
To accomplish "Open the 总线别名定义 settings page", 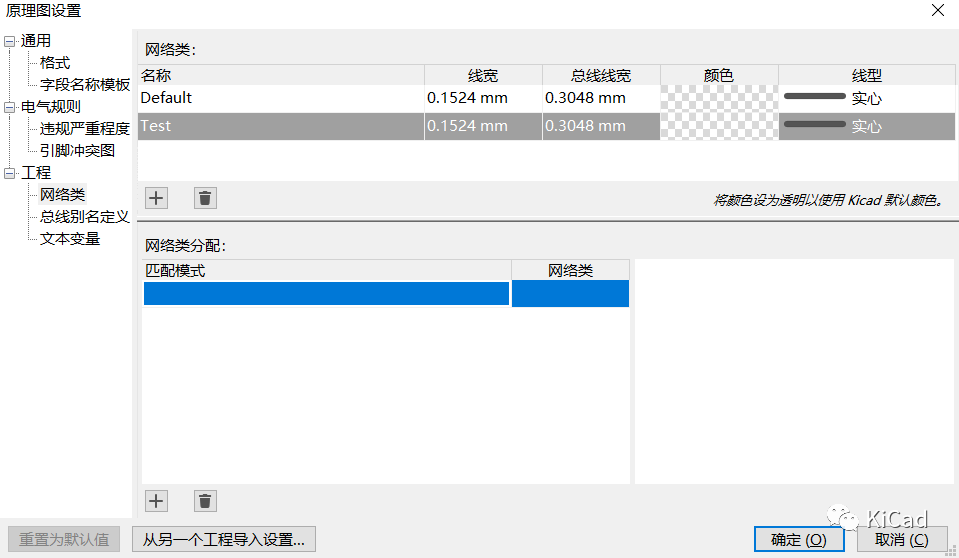I will (x=85, y=217).
